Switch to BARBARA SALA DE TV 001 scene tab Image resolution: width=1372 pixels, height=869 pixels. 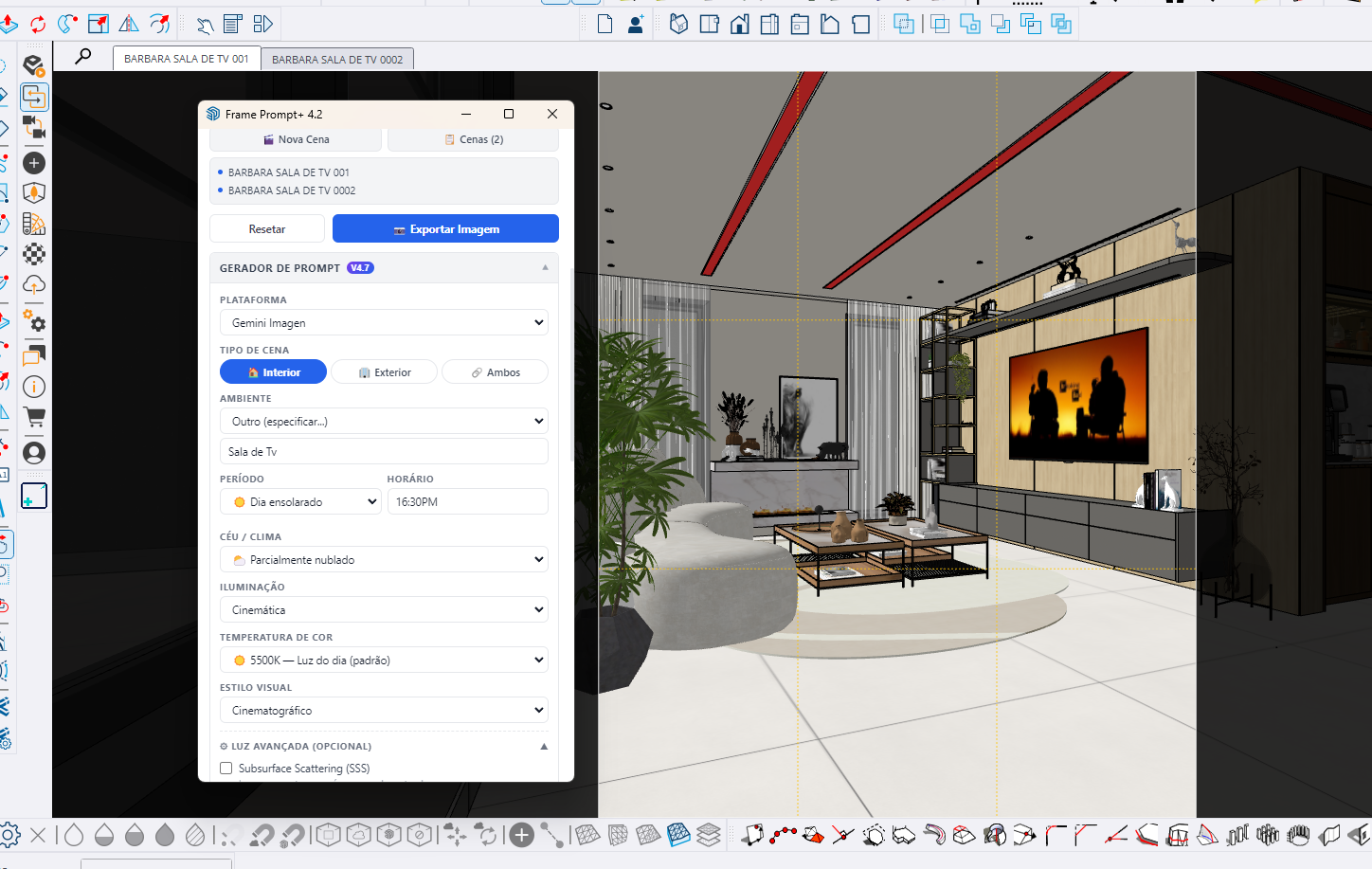[x=187, y=58]
